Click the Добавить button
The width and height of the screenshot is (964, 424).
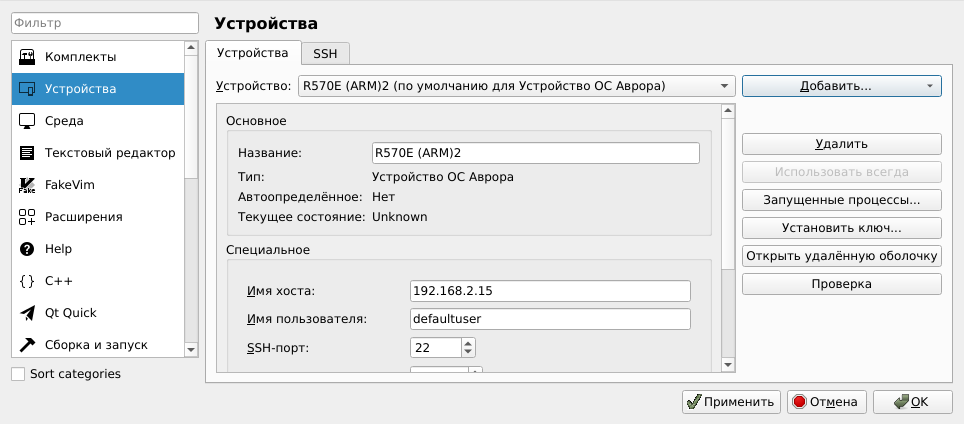click(842, 86)
